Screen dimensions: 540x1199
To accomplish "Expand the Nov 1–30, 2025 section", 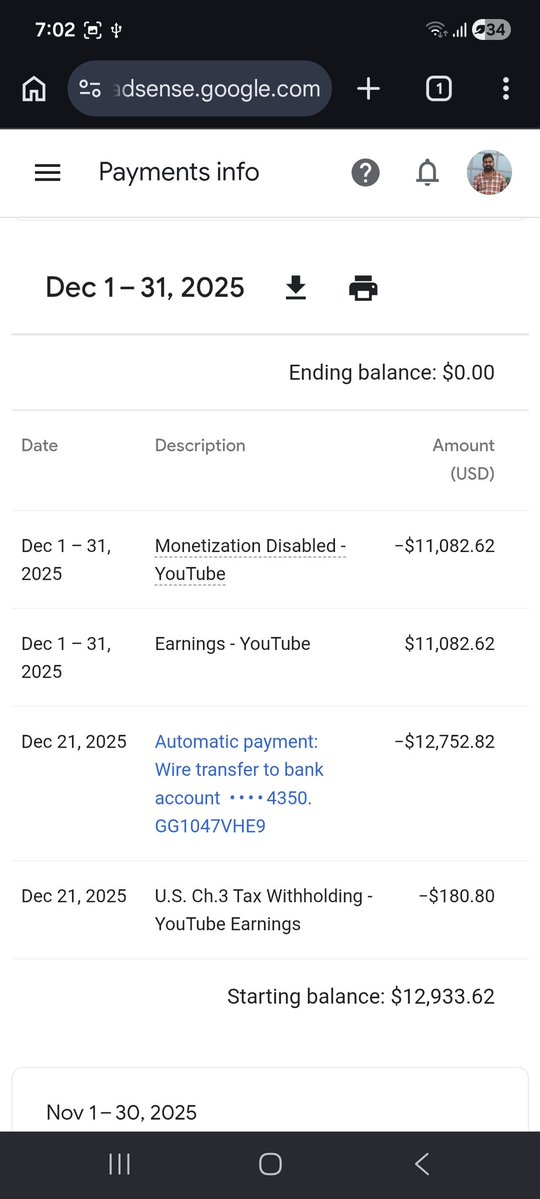I will pos(270,1111).
